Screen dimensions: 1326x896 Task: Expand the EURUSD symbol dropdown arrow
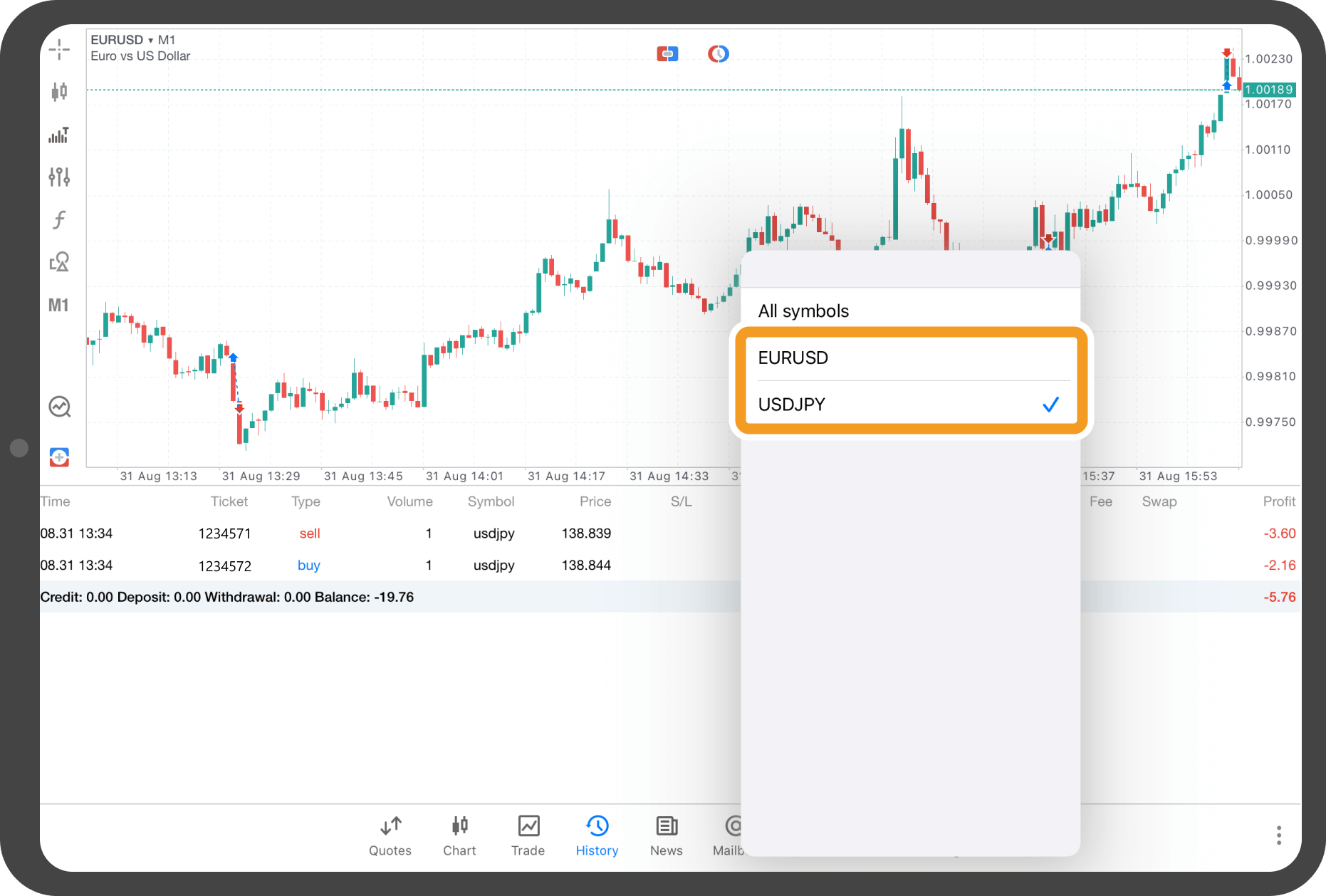(150, 41)
